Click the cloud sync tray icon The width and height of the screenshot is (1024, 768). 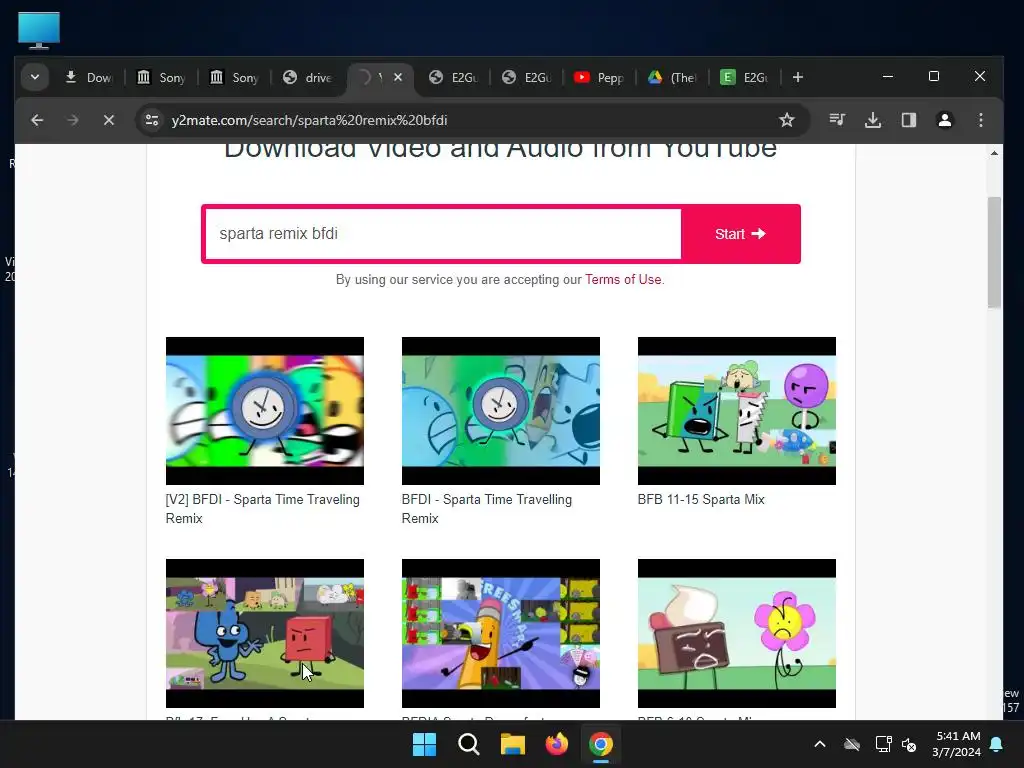(852, 744)
